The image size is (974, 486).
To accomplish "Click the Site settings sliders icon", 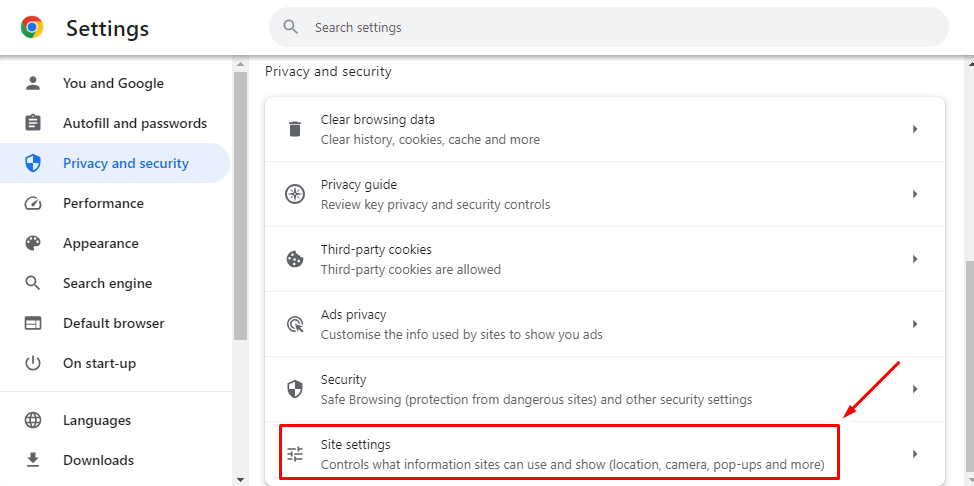I will (294, 454).
